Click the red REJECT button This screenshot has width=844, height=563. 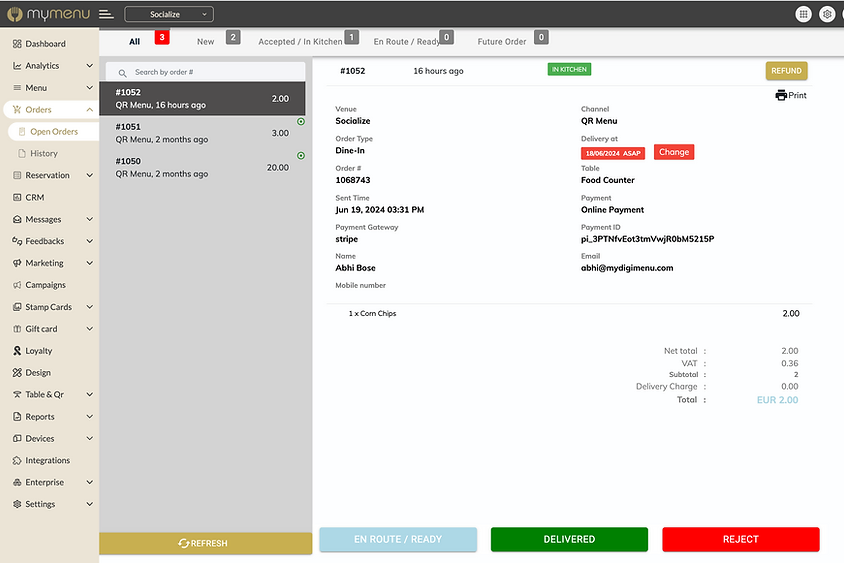tap(740, 539)
